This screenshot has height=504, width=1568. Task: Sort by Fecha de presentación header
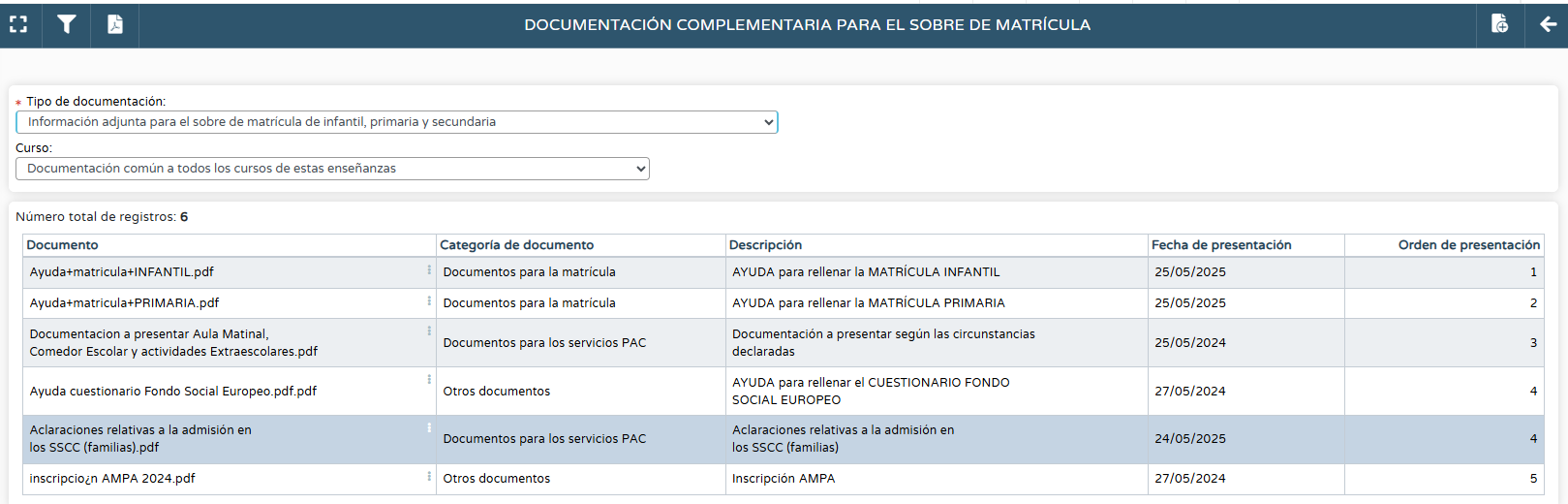1221,245
